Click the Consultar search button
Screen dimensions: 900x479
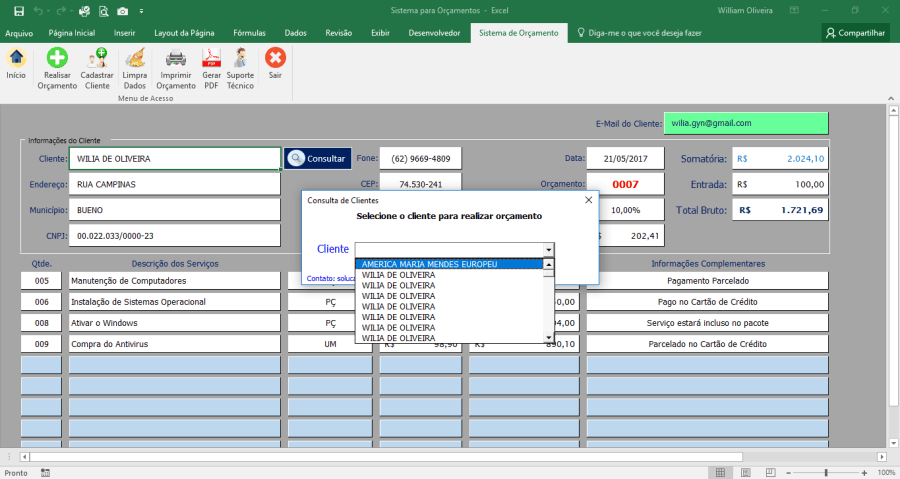point(318,159)
